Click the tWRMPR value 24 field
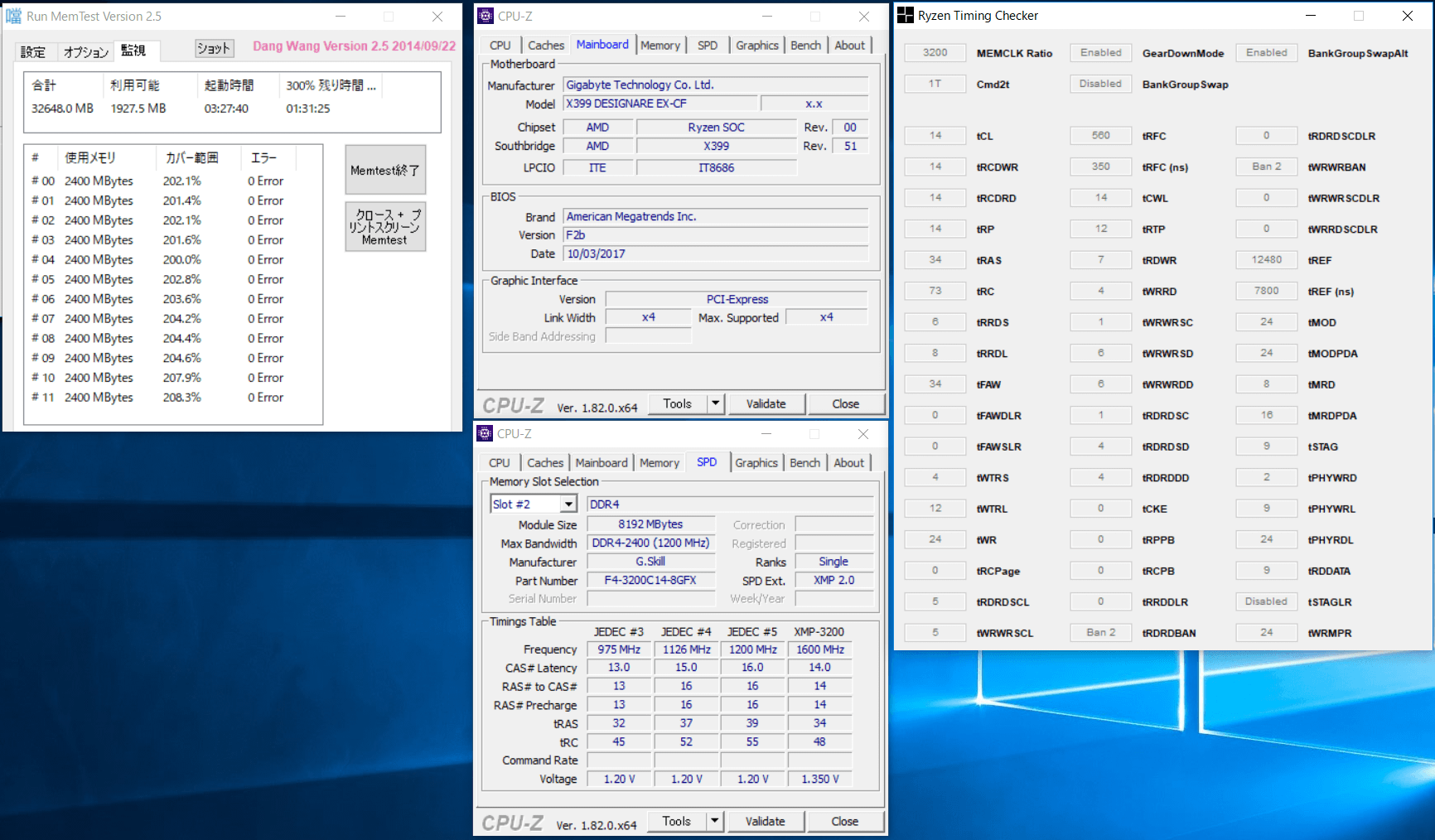Image resolution: width=1435 pixels, height=840 pixels. 1266,632
